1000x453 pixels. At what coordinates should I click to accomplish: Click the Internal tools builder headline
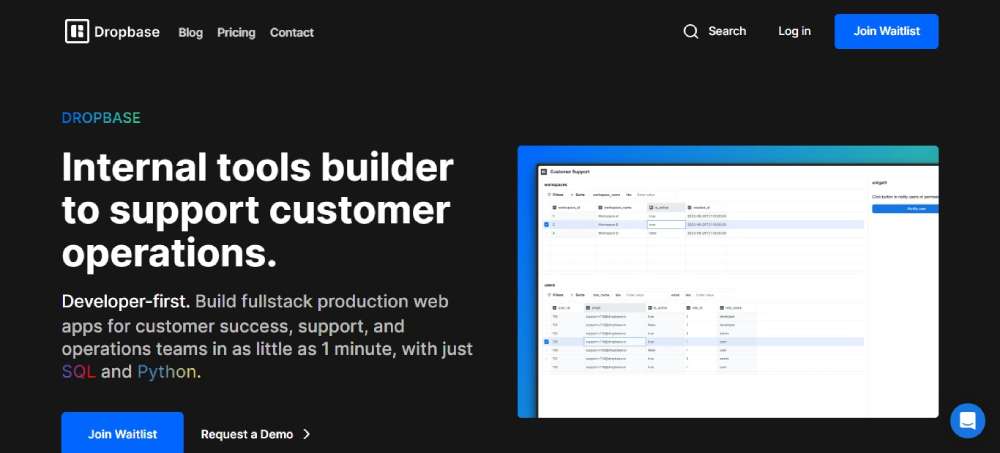(x=258, y=210)
